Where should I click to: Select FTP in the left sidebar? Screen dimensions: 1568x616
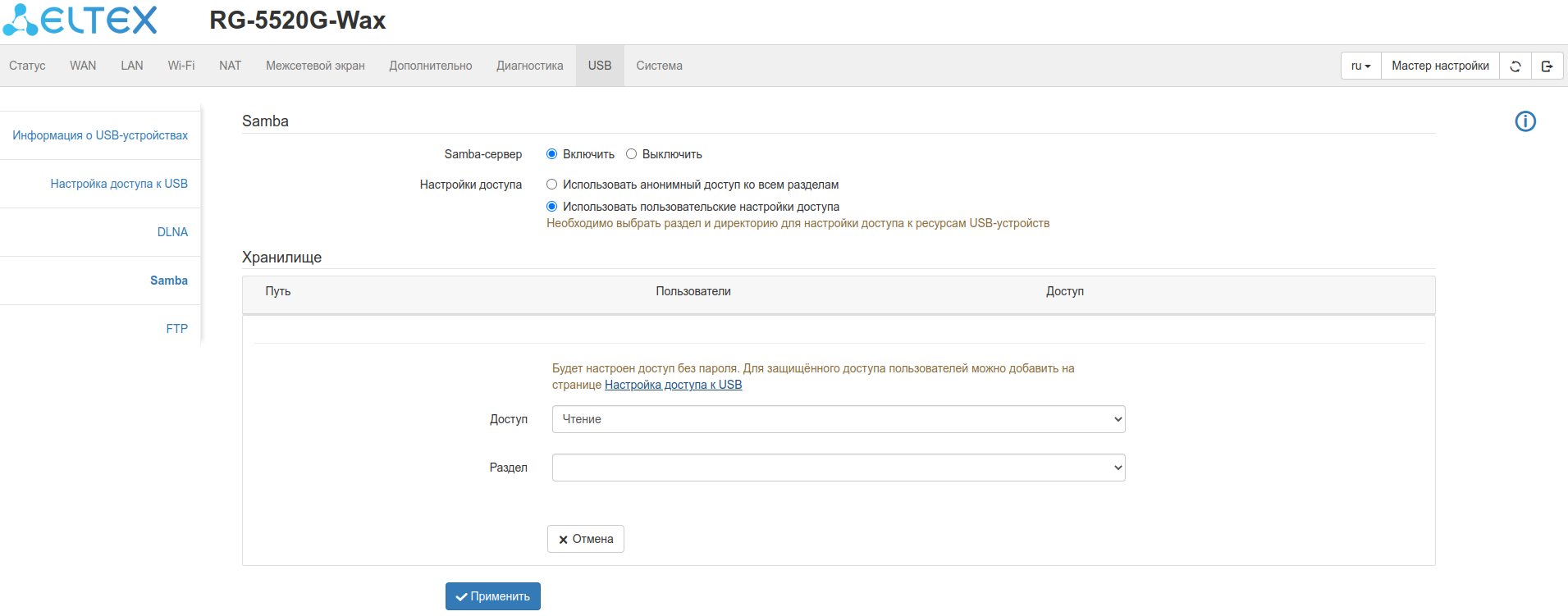[176, 329]
